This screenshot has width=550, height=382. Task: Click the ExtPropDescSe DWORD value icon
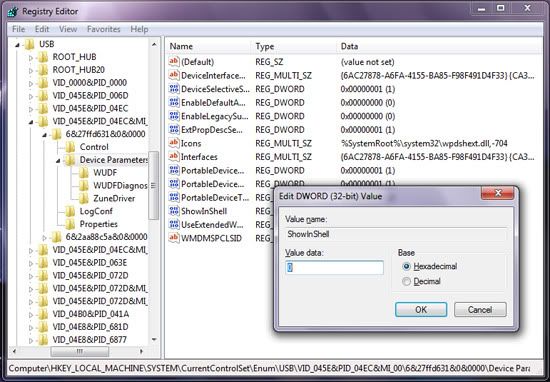click(x=174, y=129)
